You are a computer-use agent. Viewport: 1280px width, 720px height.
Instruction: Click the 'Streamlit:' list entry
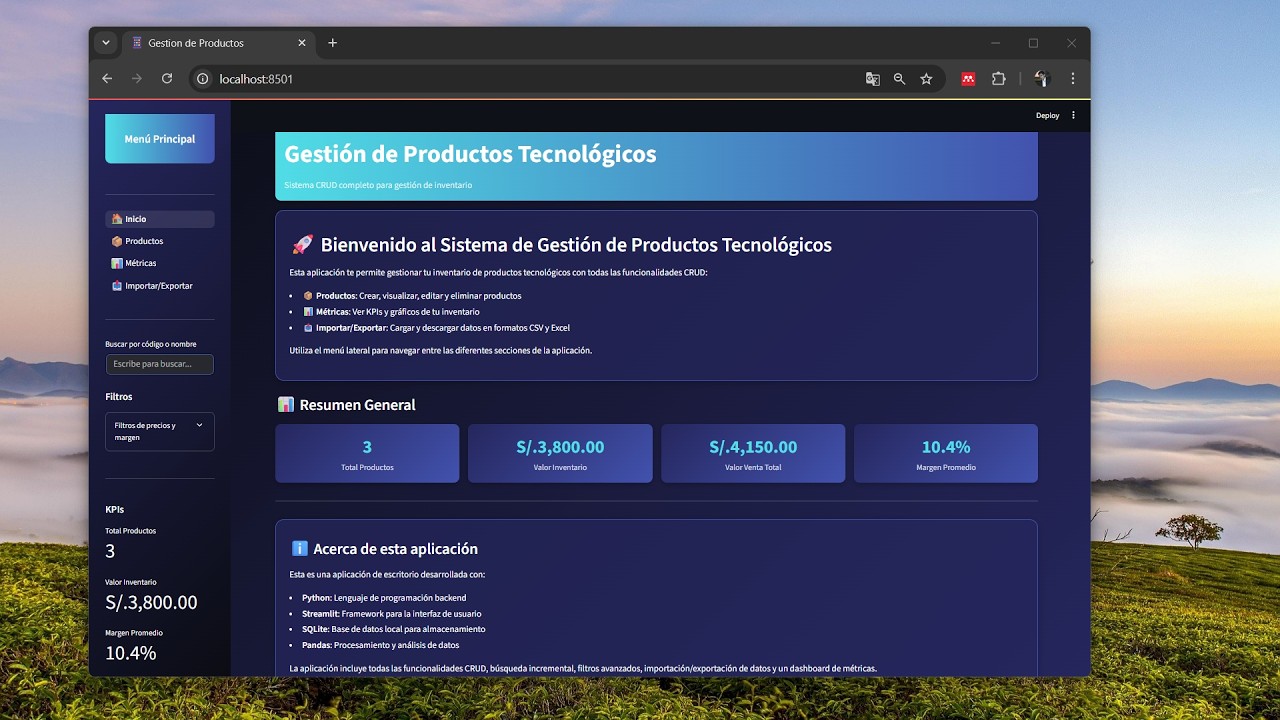point(391,614)
